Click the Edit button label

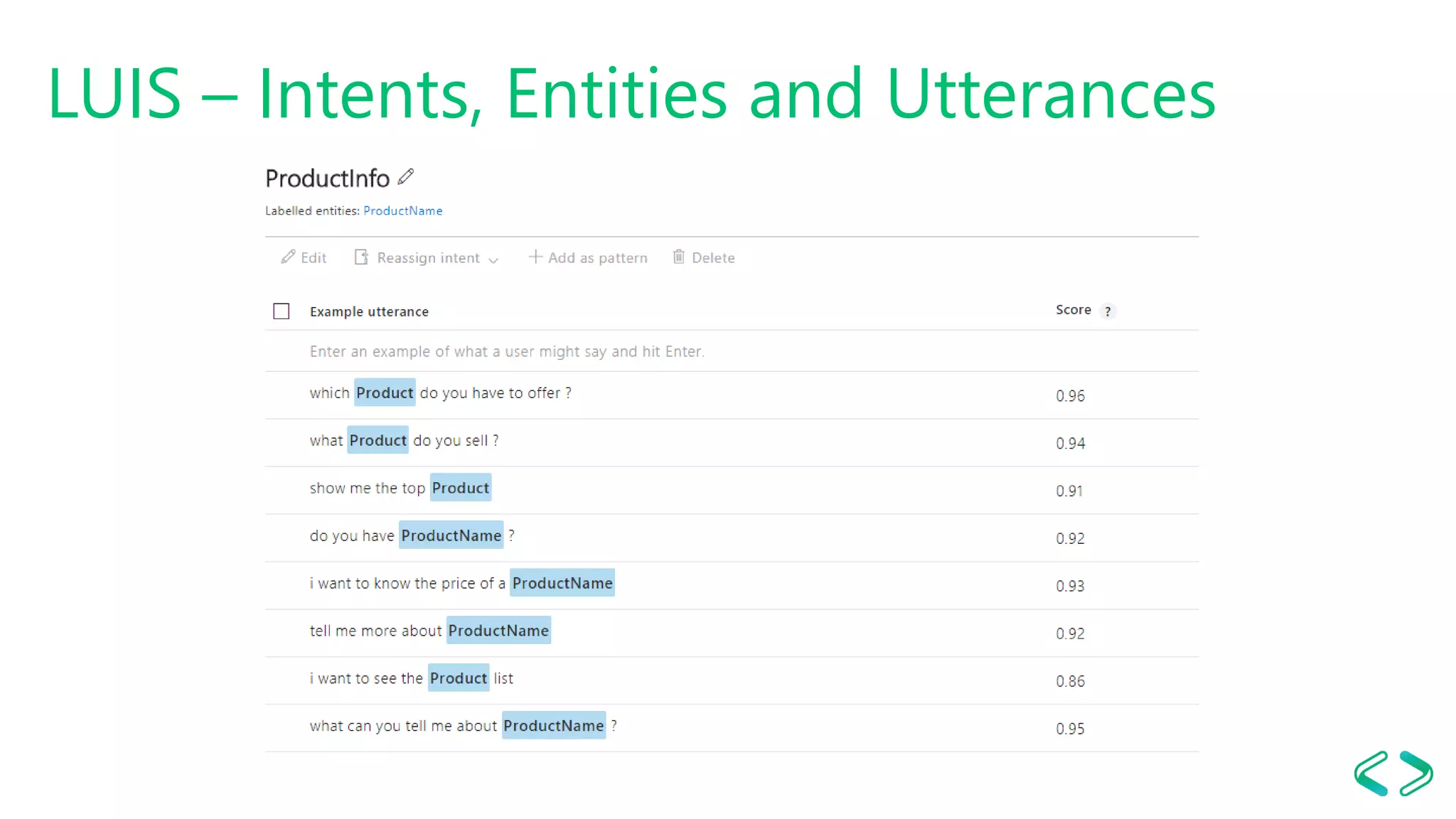[x=314, y=258]
